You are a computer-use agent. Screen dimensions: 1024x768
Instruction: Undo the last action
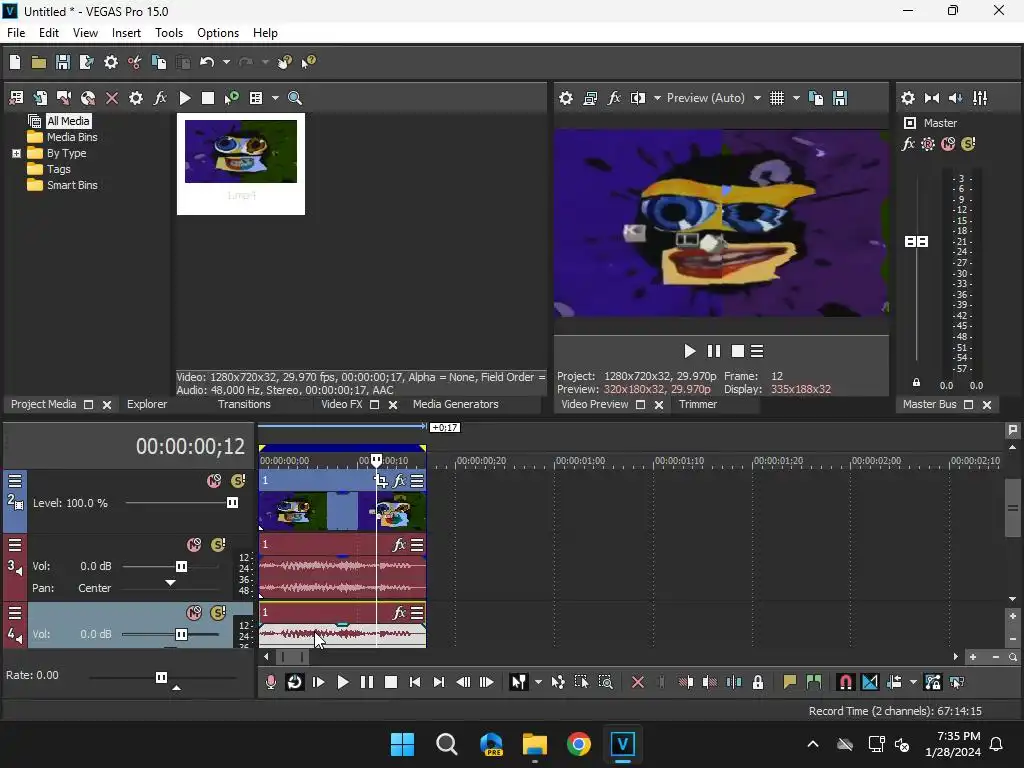tap(207, 62)
